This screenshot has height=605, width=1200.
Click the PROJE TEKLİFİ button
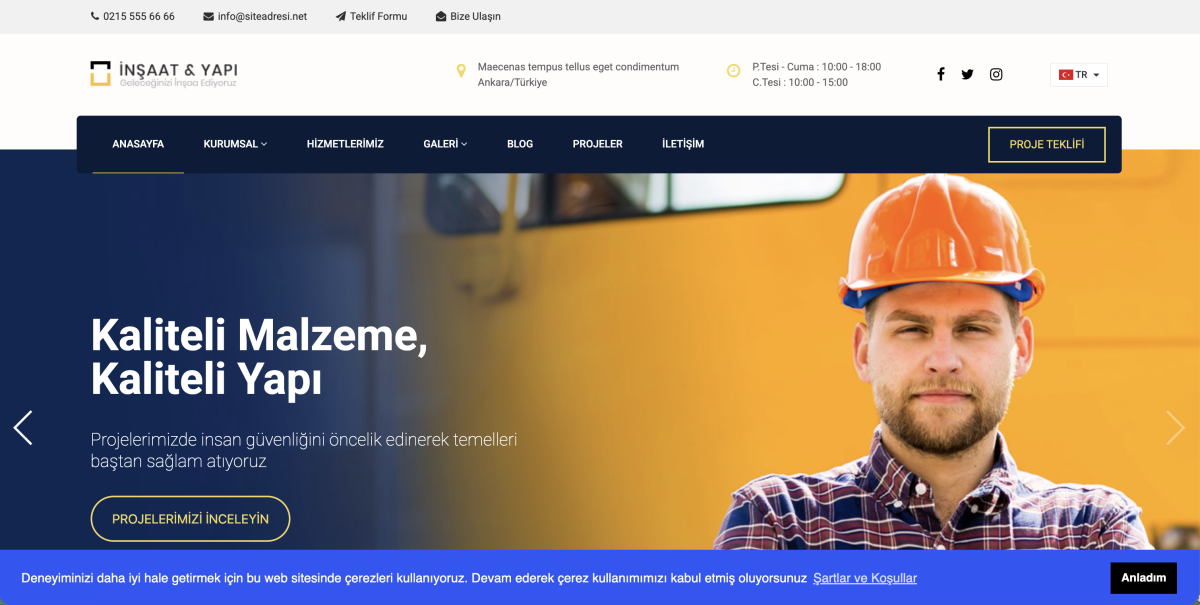[1046, 144]
